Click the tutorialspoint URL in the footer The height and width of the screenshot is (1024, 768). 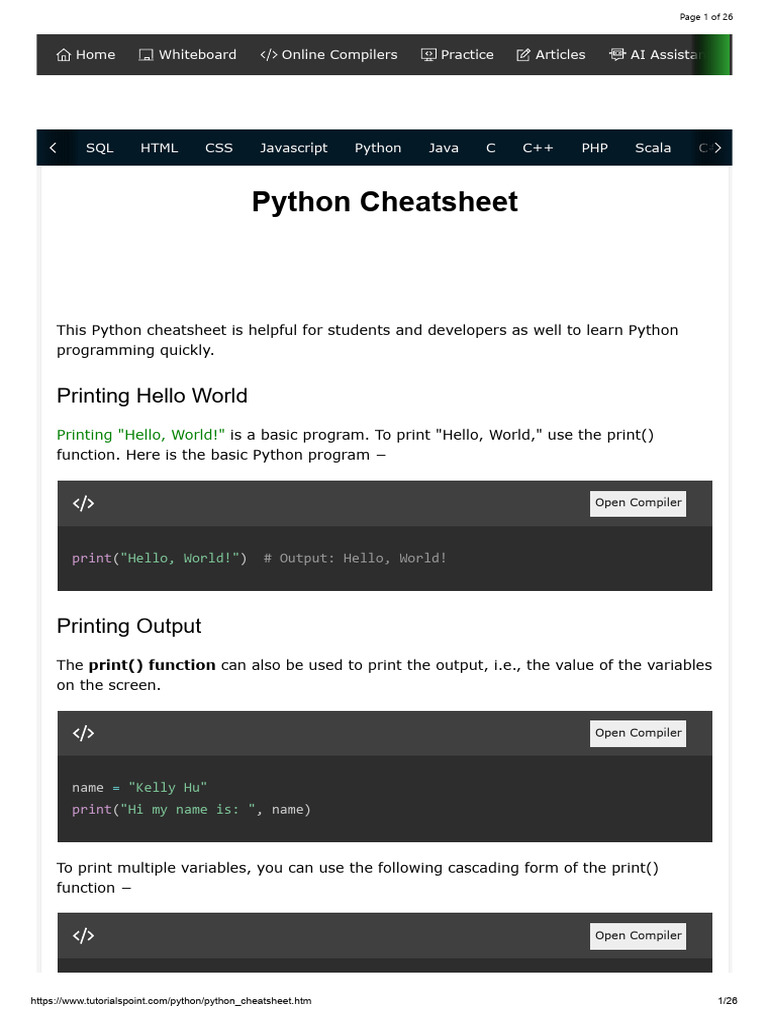171,1000
